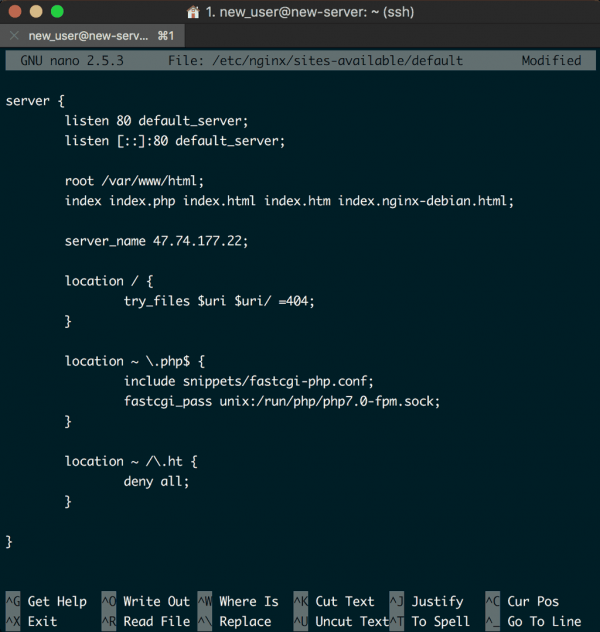Click the 'listen [::]:80 default_server;' line
This screenshot has width=600, height=632.
pyautogui.click(x=175, y=141)
